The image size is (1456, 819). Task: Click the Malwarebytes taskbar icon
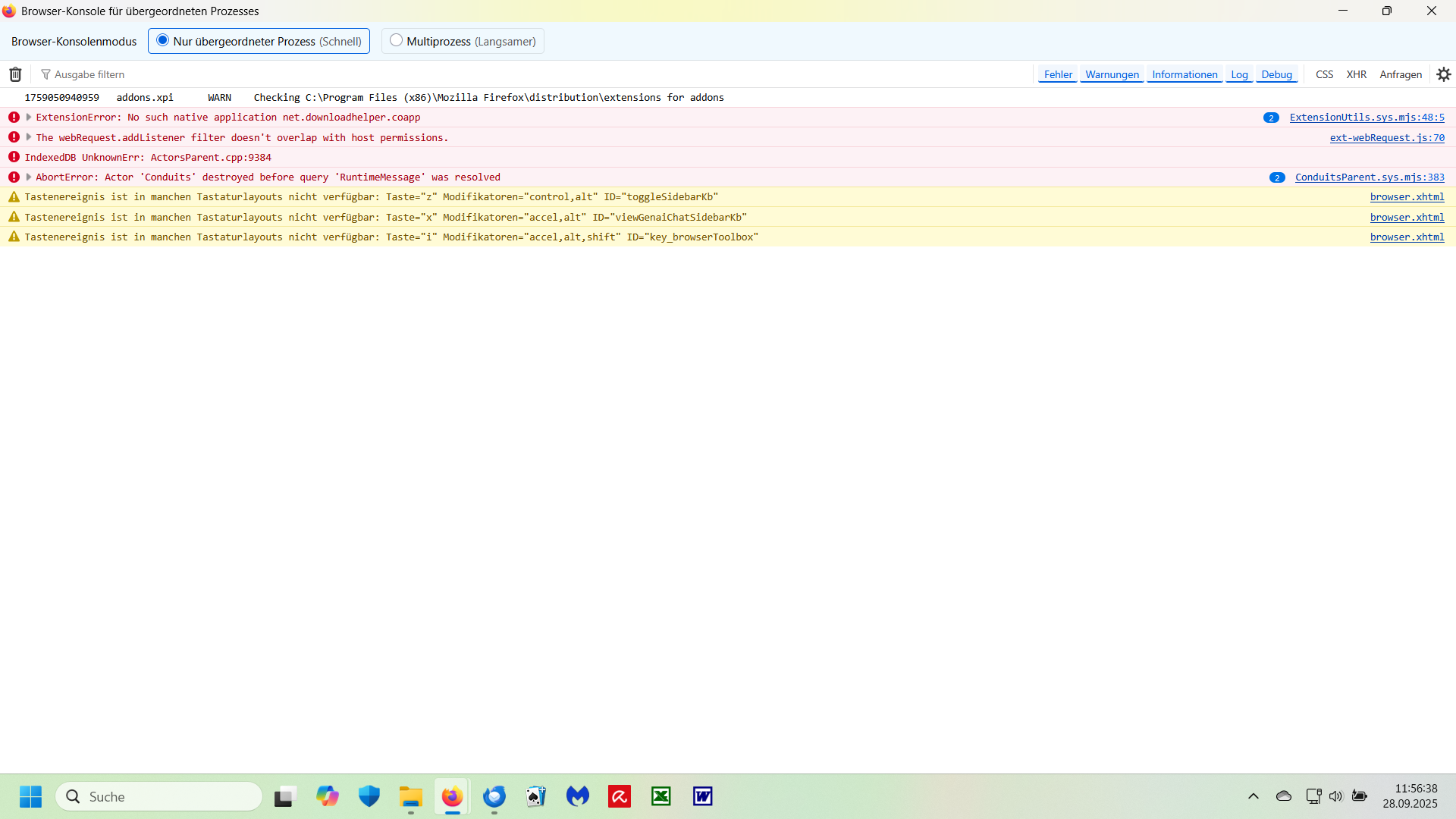[x=577, y=796]
